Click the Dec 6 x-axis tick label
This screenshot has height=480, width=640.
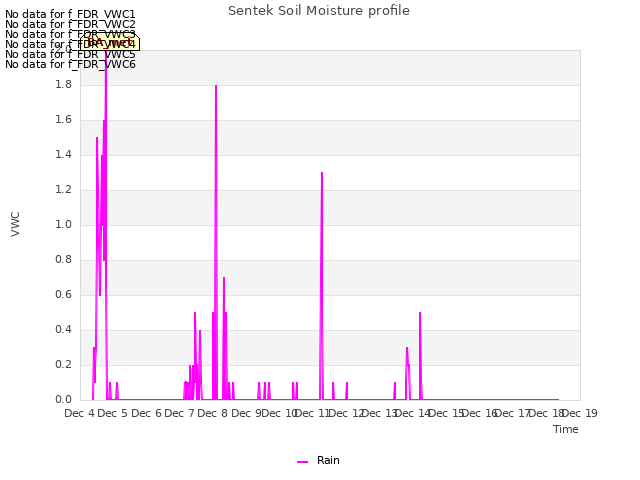[x=146, y=413]
